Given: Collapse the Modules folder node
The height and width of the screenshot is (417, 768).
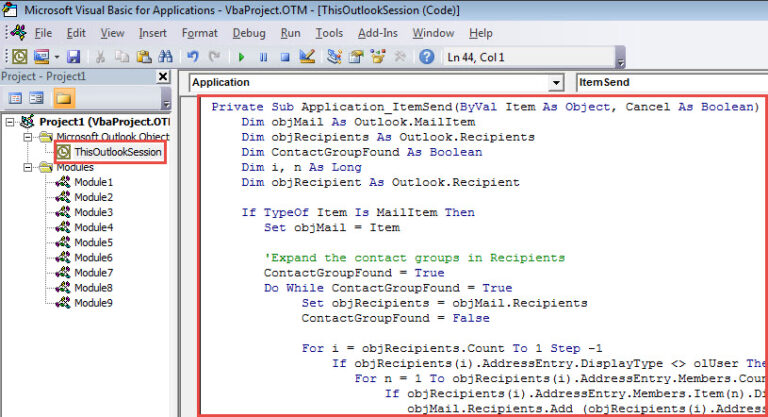Looking at the screenshot, I should (28, 168).
